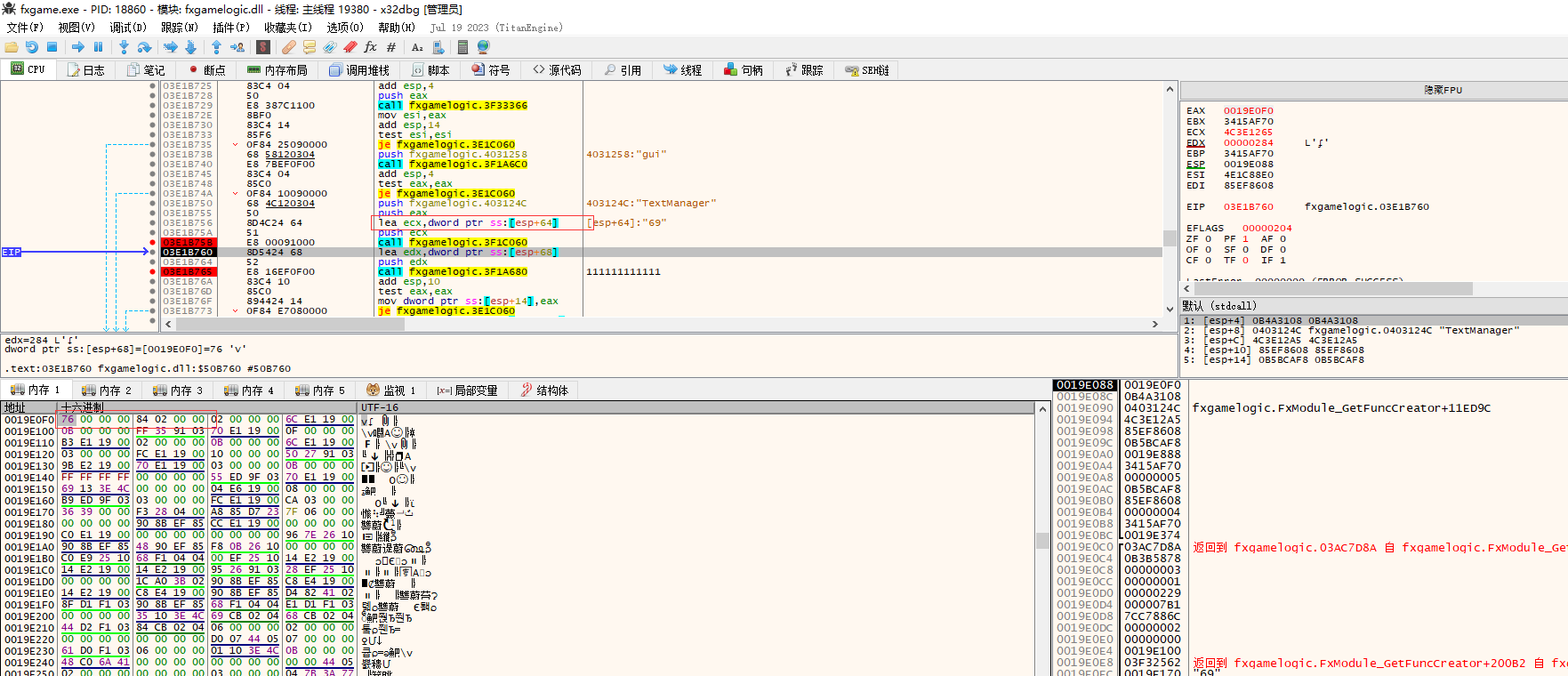Switch to the 调用堆栈 tab
Viewport: 1568px width, 676px height.
359,70
